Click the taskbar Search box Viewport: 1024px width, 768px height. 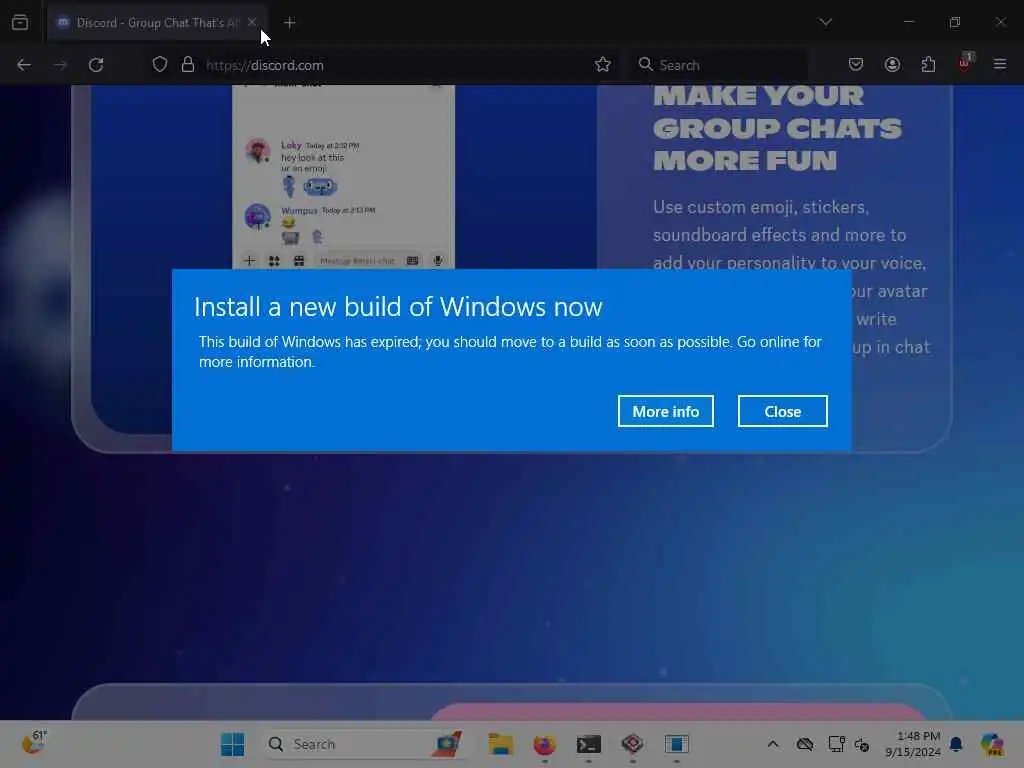364,744
